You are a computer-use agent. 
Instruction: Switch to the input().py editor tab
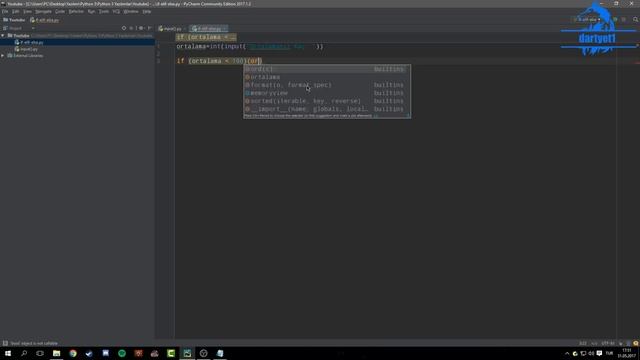171,29
